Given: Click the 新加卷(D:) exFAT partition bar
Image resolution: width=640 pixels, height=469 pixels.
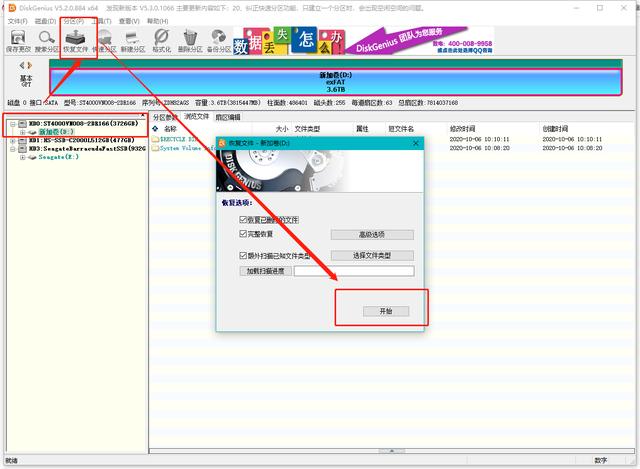Looking at the screenshot, I should tap(336, 82).
